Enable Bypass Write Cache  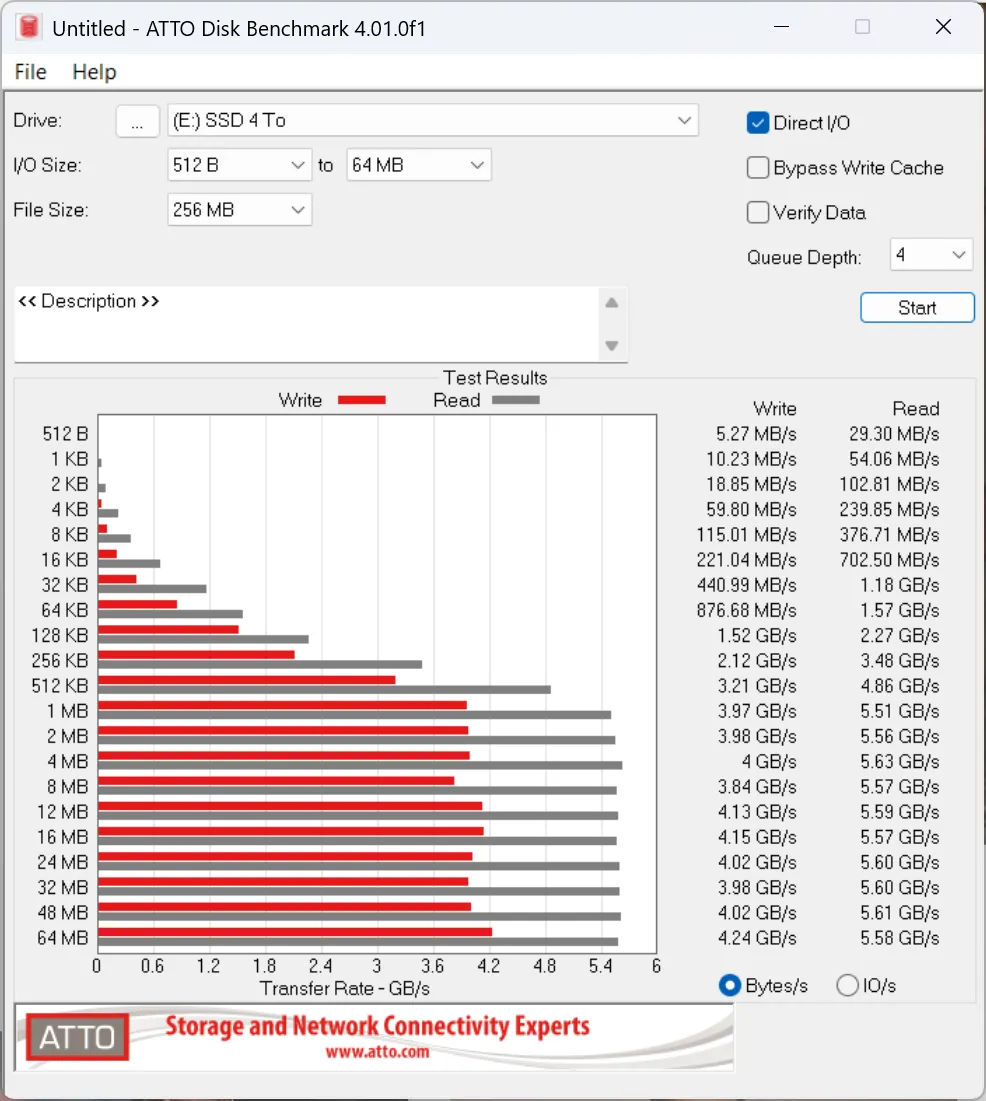(x=758, y=168)
